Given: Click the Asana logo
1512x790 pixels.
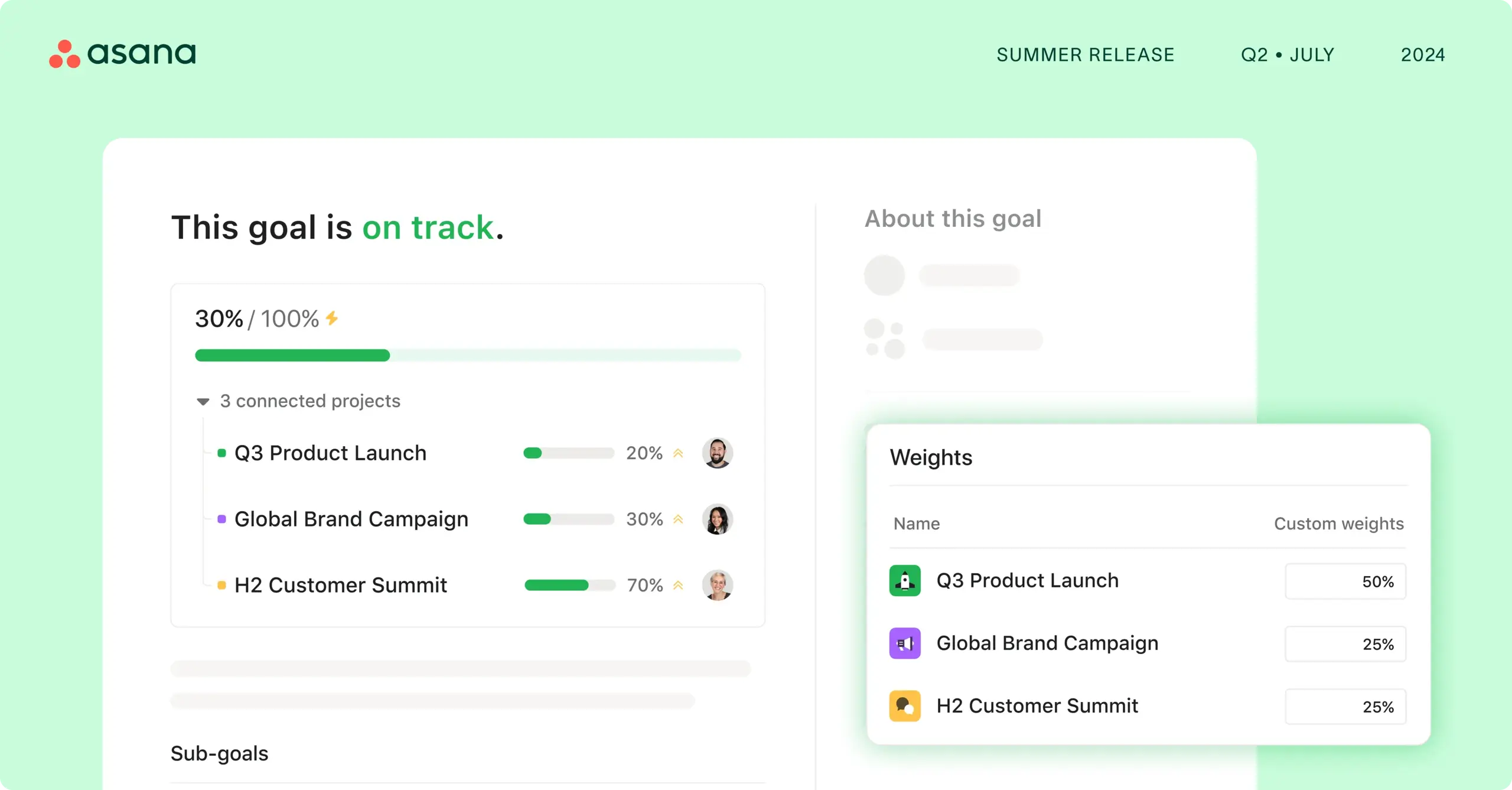Looking at the screenshot, I should click(122, 54).
